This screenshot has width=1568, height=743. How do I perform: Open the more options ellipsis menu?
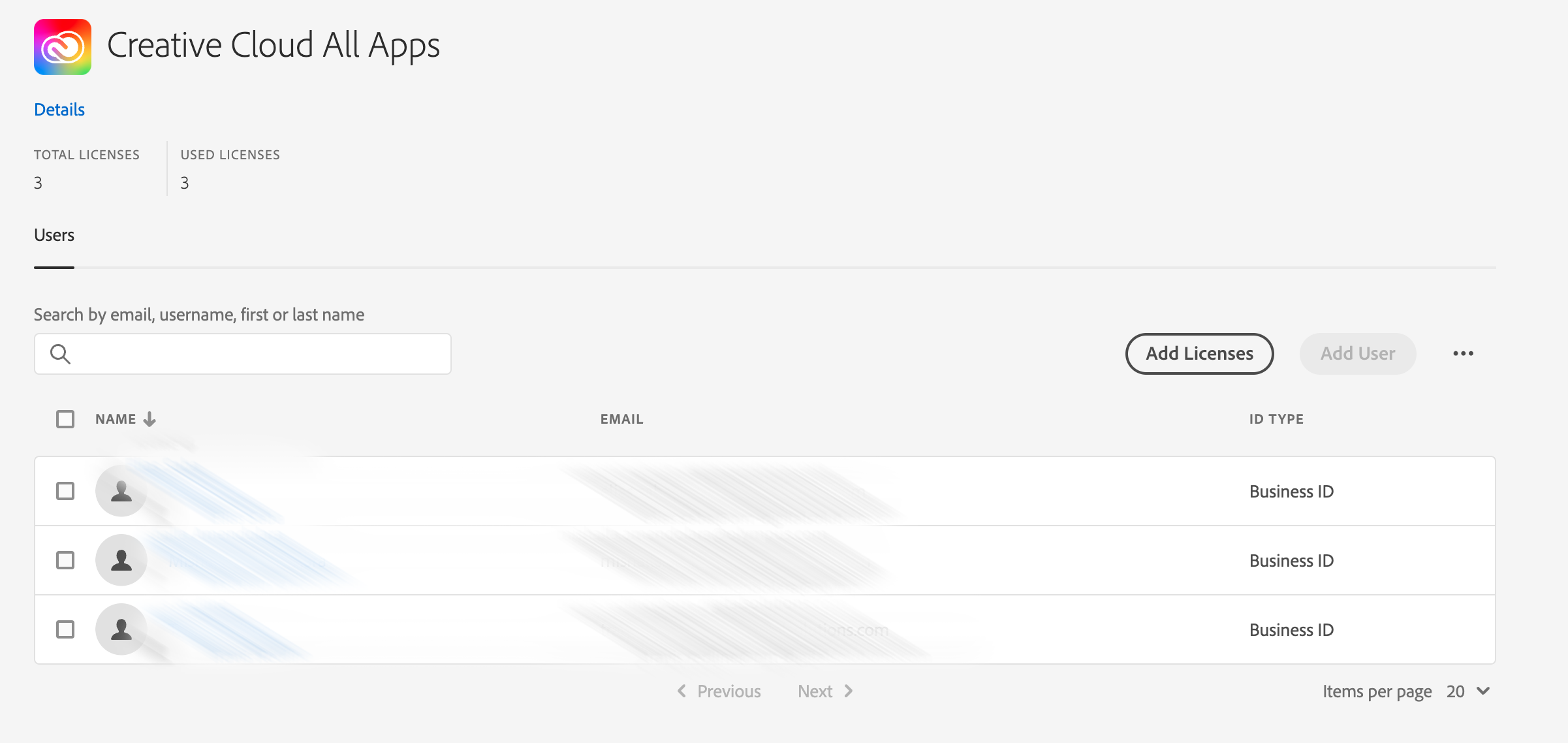(1464, 353)
